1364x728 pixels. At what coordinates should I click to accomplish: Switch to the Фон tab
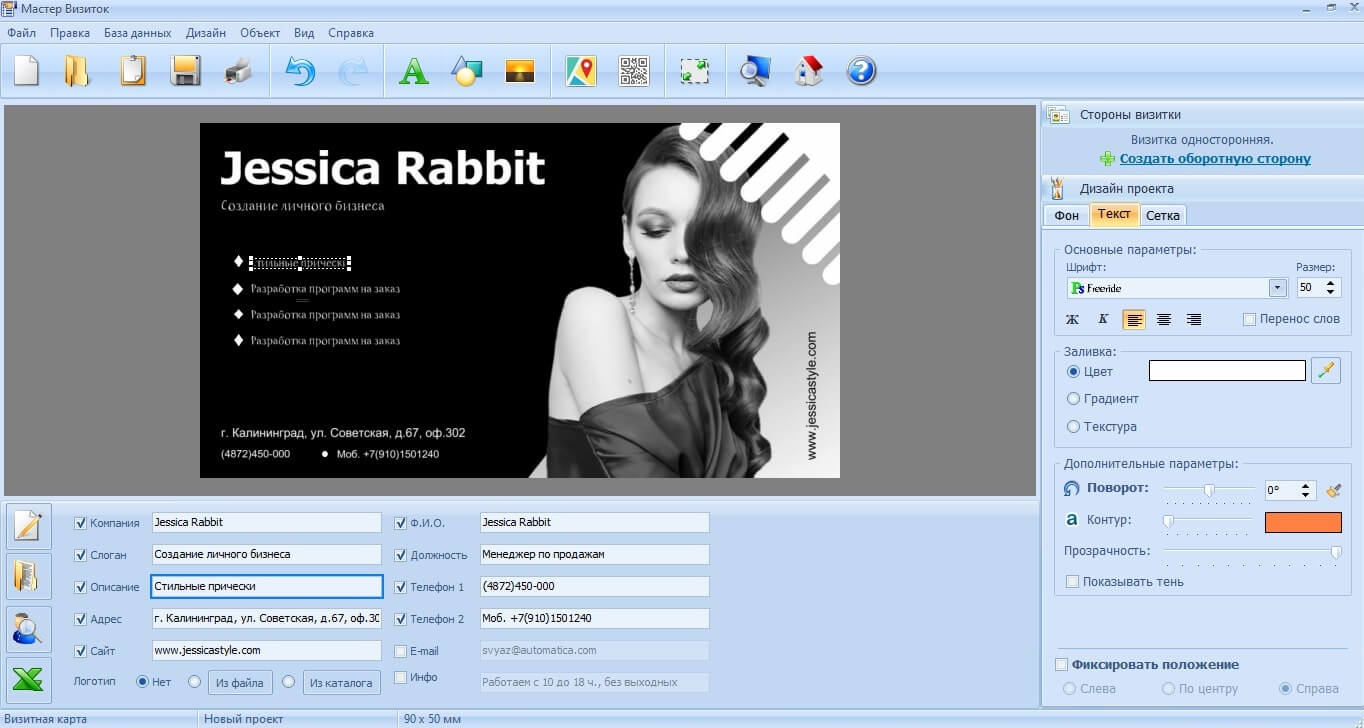1066,215
